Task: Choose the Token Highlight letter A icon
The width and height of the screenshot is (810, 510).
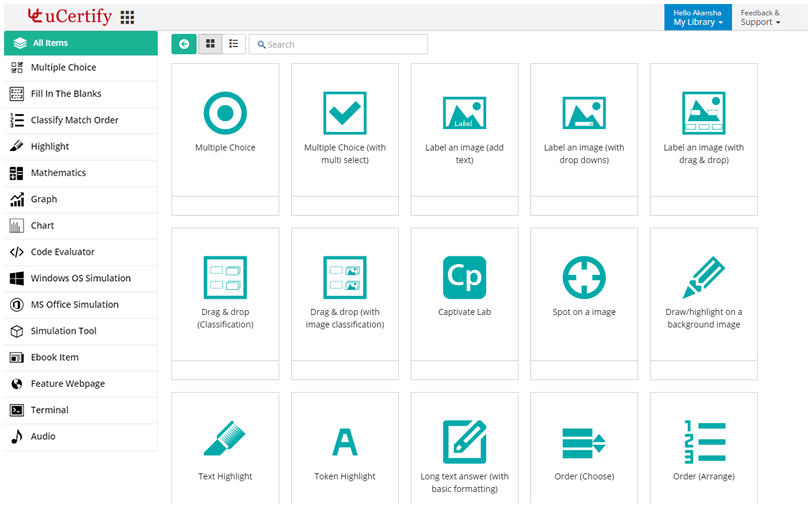Action: (345, 442)
